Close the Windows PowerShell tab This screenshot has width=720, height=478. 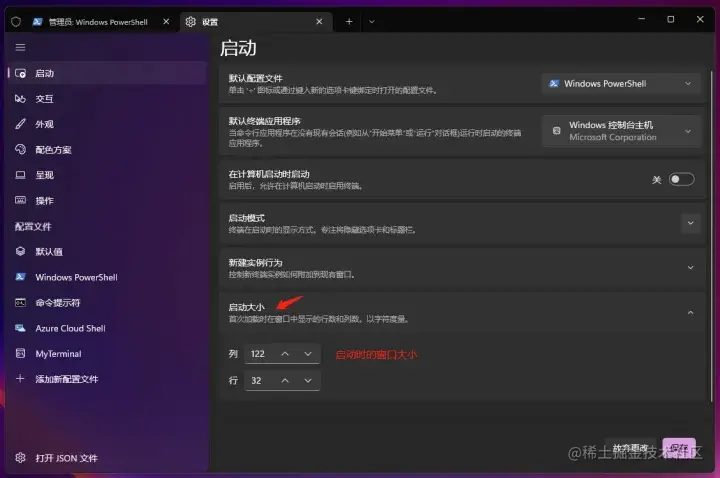(x=166, y=22)
